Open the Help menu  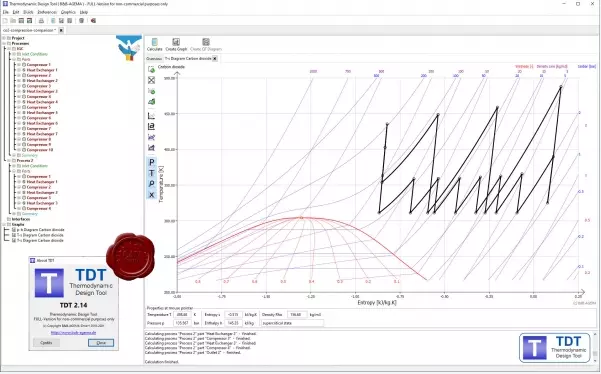pyautogui.click(x=84, y=12)
